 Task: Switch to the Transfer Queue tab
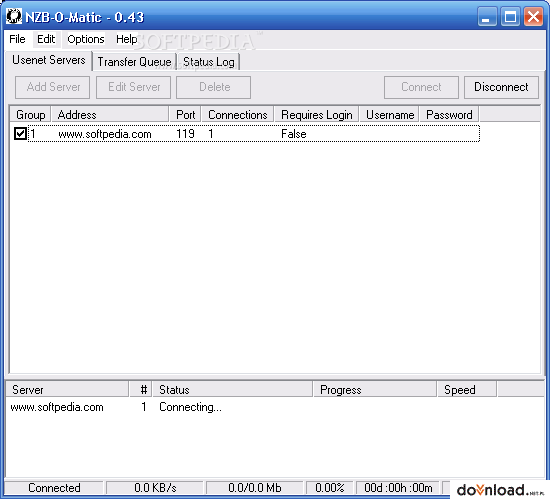coord(134,62)
